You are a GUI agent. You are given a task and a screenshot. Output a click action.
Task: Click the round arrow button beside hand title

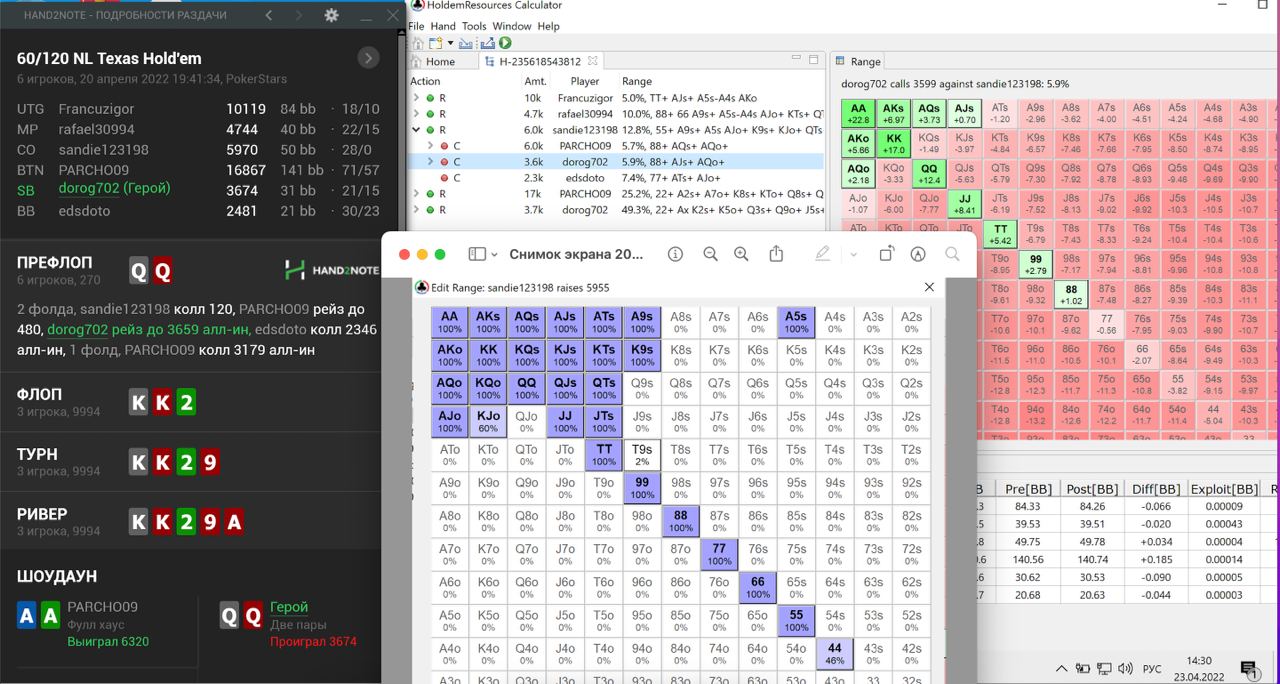point(368,58)
